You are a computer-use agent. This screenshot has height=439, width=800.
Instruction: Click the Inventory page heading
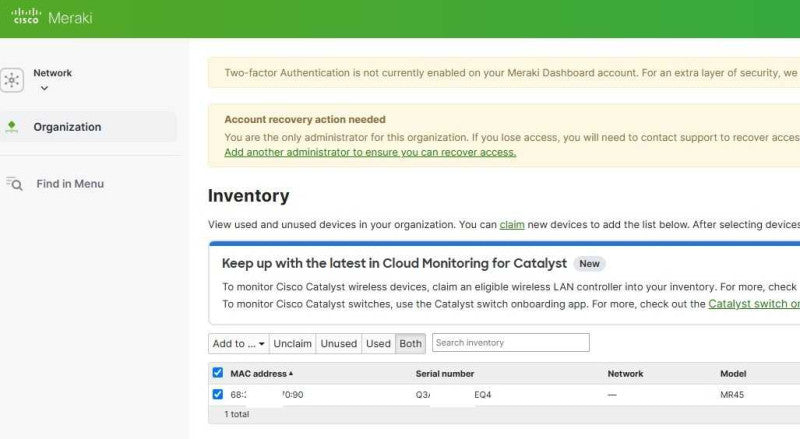click(248, 196)
